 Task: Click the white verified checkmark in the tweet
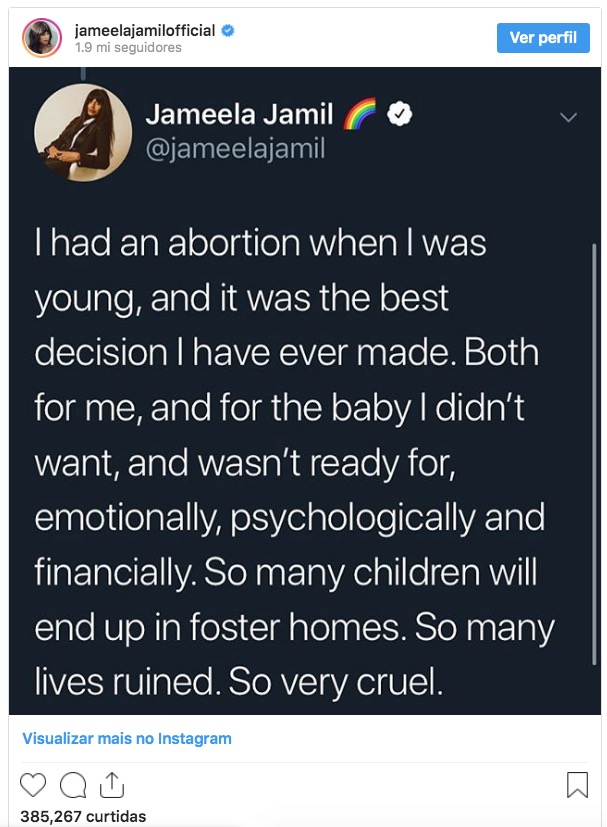(400, 115)
